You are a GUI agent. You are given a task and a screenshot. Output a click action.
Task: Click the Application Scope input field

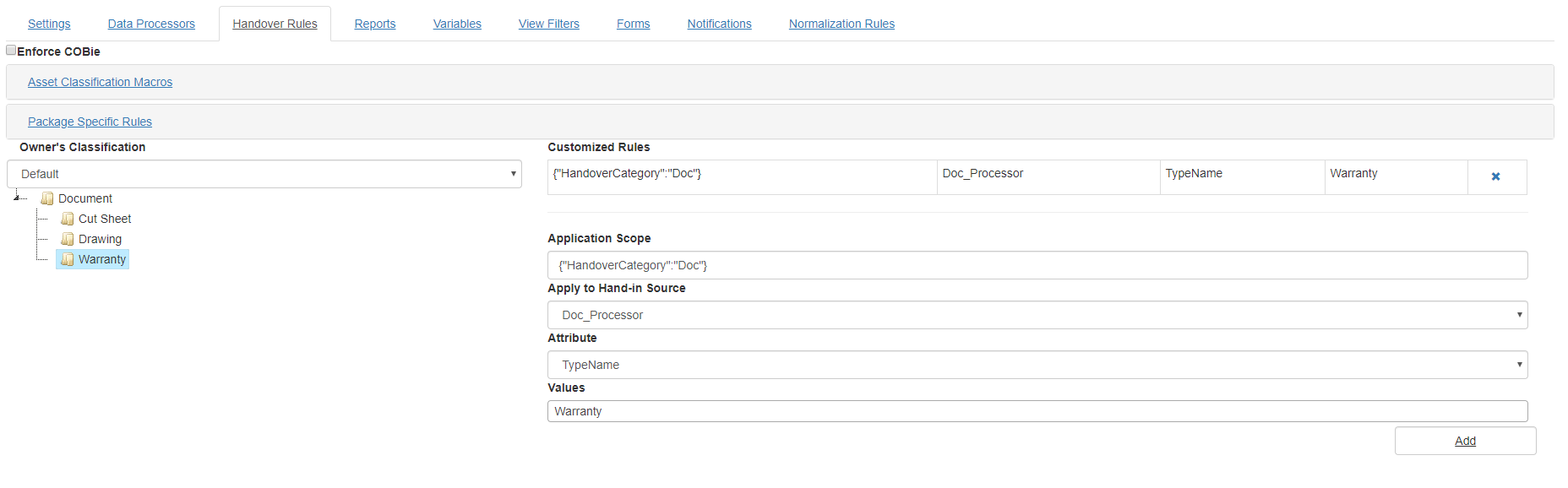[x=1037, y=265]
